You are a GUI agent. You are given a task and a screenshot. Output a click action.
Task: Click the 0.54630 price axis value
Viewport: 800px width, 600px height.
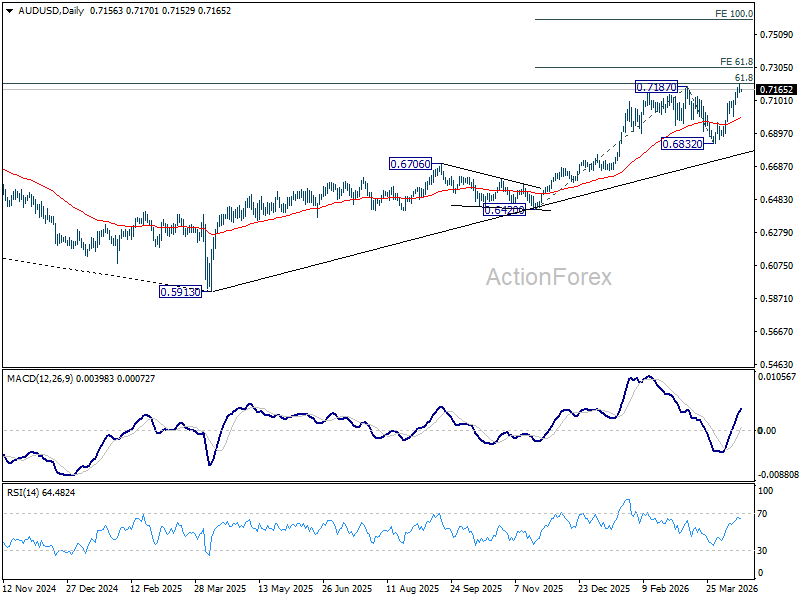777,365
